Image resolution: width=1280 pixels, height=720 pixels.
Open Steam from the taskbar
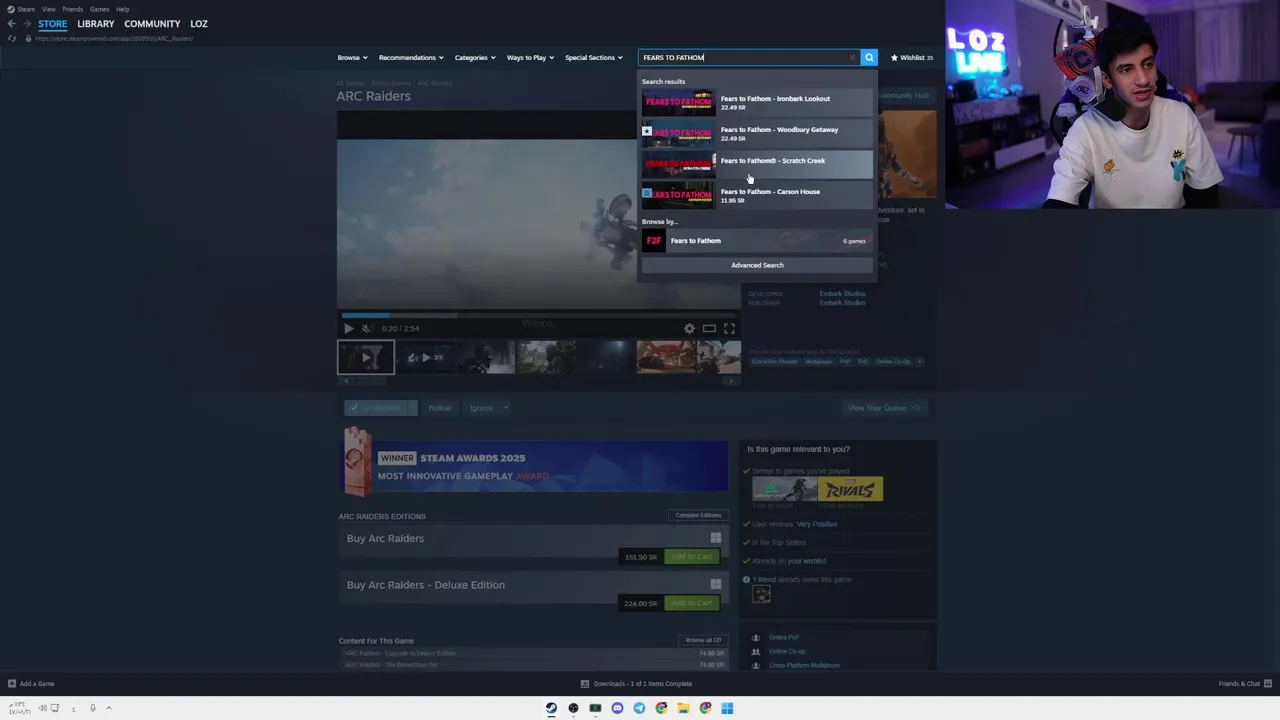pos(551,708)
